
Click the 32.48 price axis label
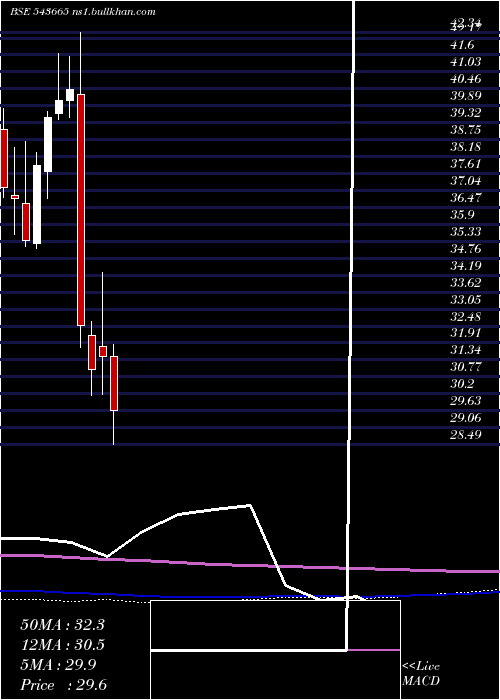[465, 317]
